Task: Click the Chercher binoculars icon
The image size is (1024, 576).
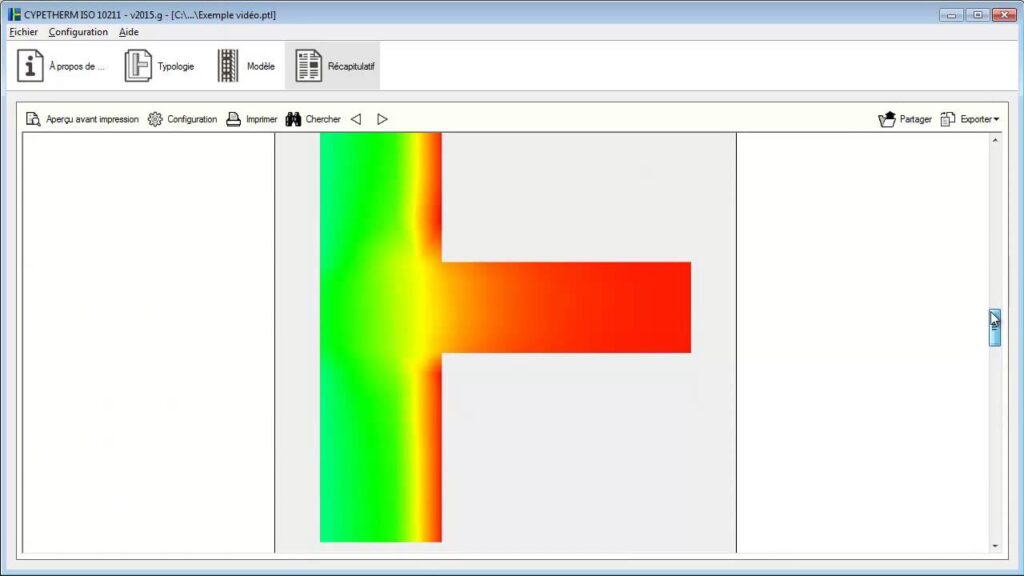Action: click(294, 119)
